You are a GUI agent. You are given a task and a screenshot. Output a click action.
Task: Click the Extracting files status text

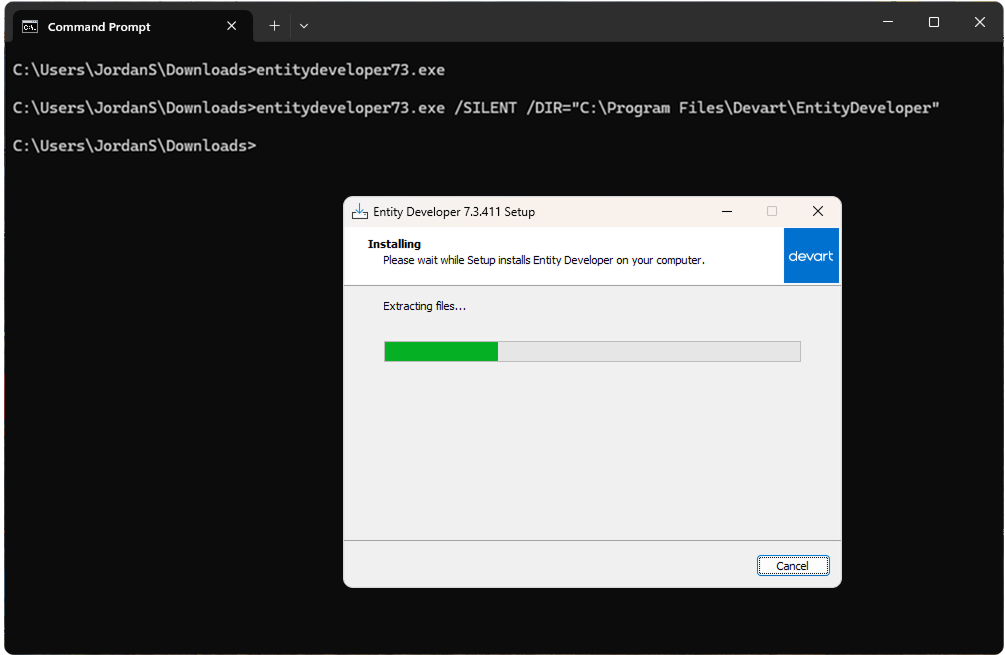tap(424, 306)
